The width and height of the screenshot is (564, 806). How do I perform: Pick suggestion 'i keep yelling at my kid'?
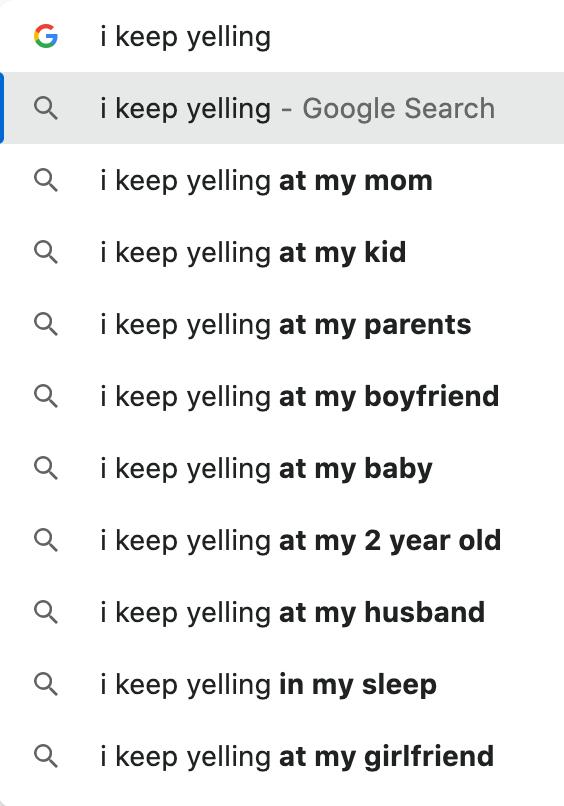pyautogui.click(x=282, y=252)
